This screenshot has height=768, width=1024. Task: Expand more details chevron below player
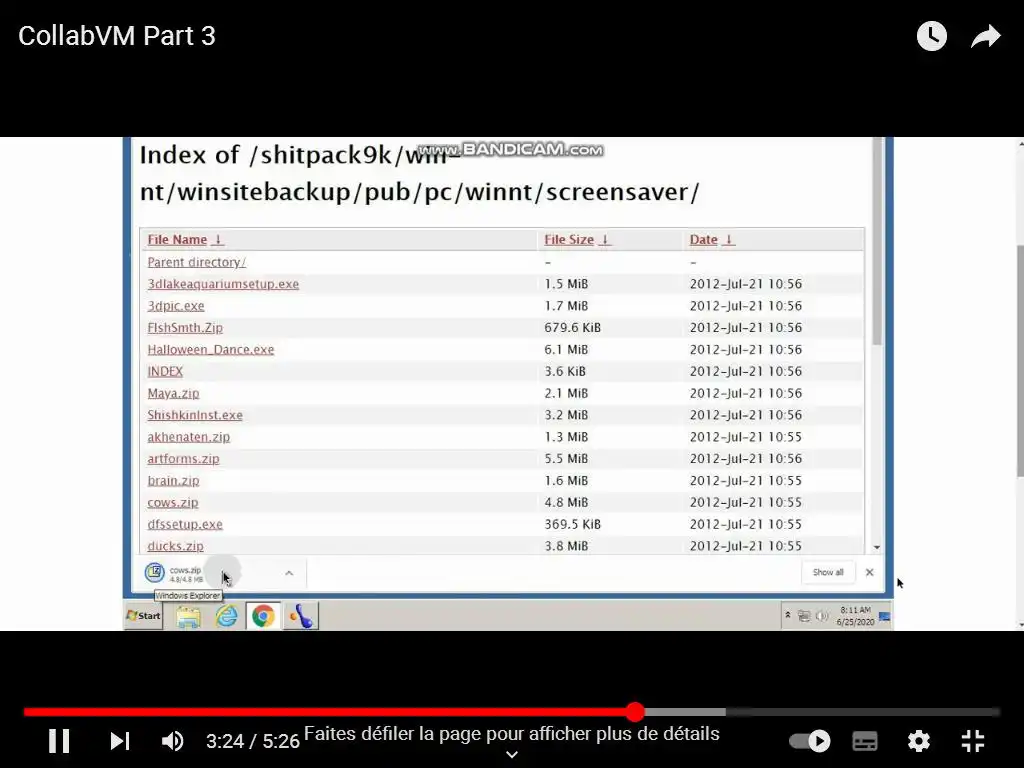[512, 755]
